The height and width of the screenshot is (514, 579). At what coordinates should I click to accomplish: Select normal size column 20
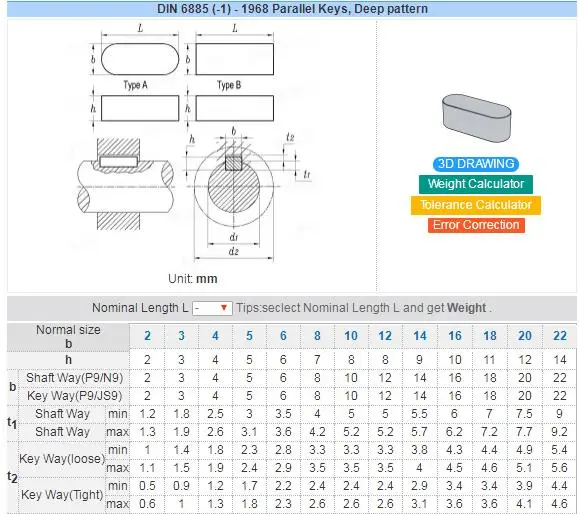(x=525, y=336)
